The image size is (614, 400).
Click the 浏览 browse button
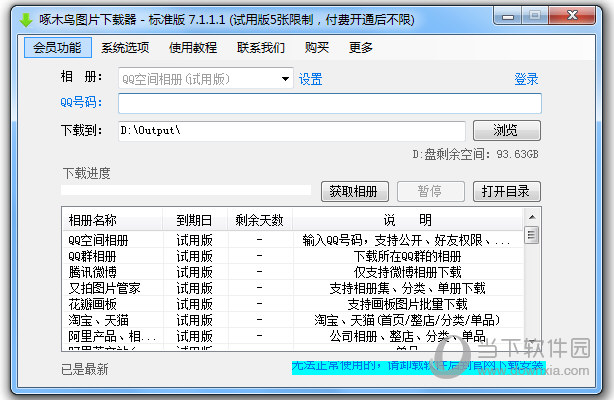click(507, 130)
